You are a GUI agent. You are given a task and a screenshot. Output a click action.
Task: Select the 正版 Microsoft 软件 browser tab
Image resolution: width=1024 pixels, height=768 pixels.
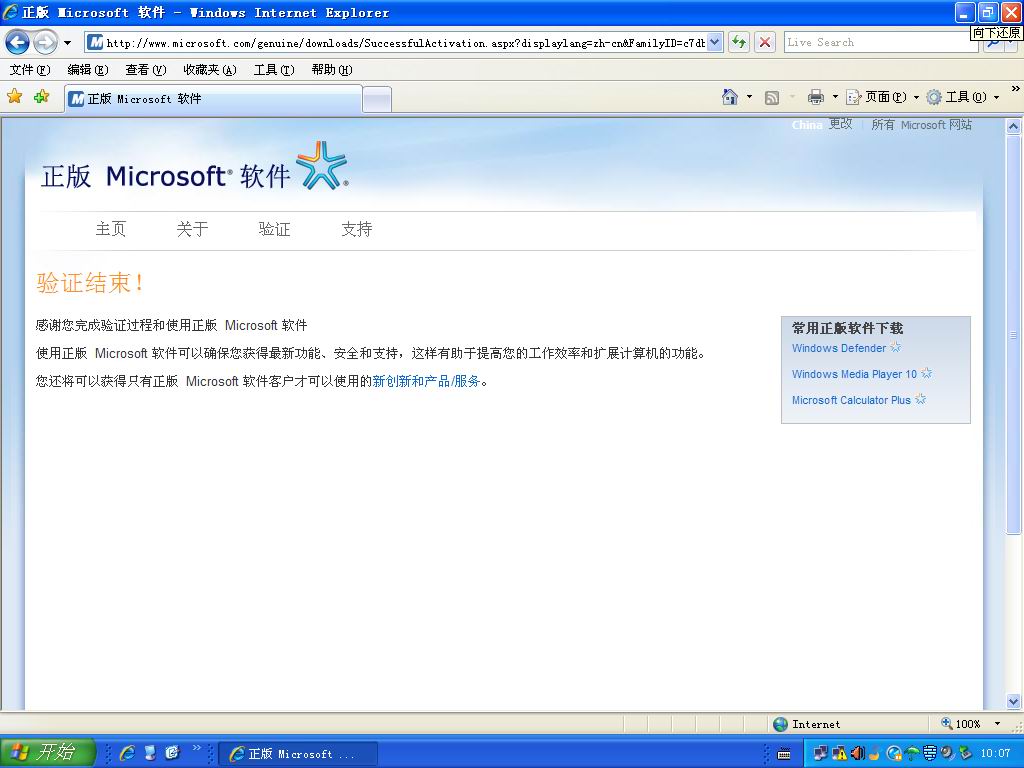tap(213, 99)
